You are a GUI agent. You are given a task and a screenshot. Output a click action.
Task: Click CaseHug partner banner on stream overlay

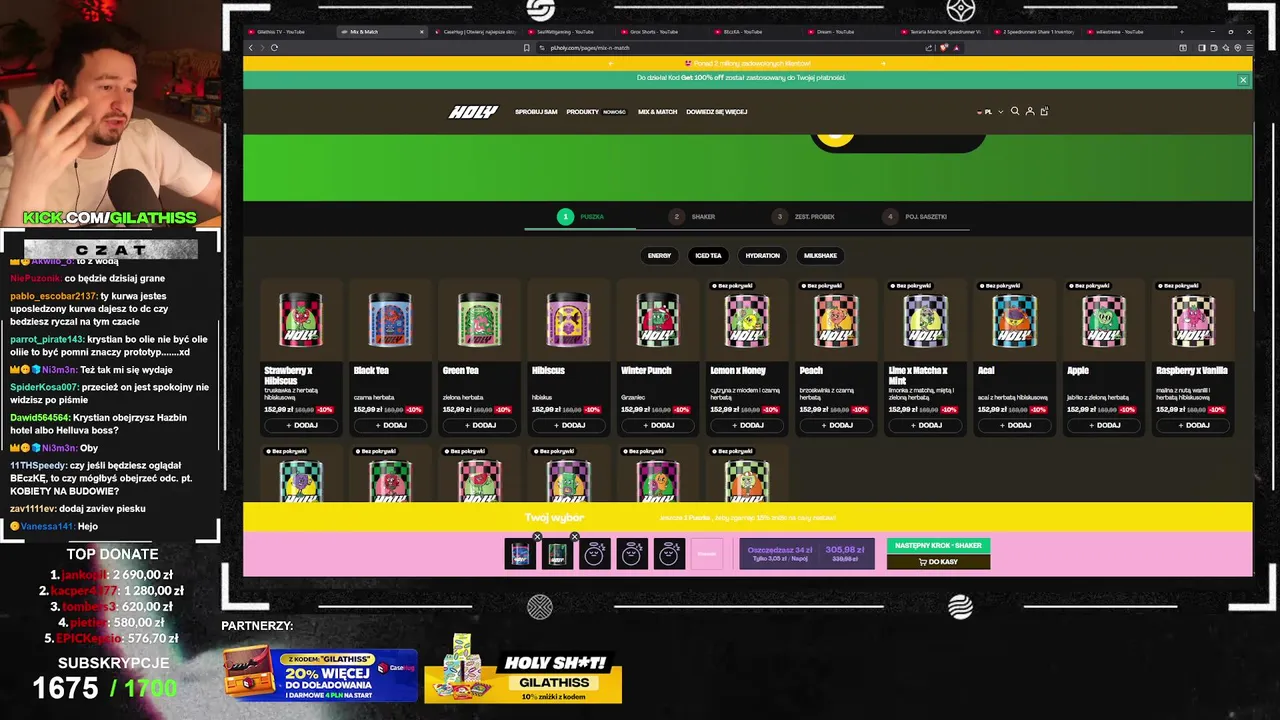click(320, 674)
